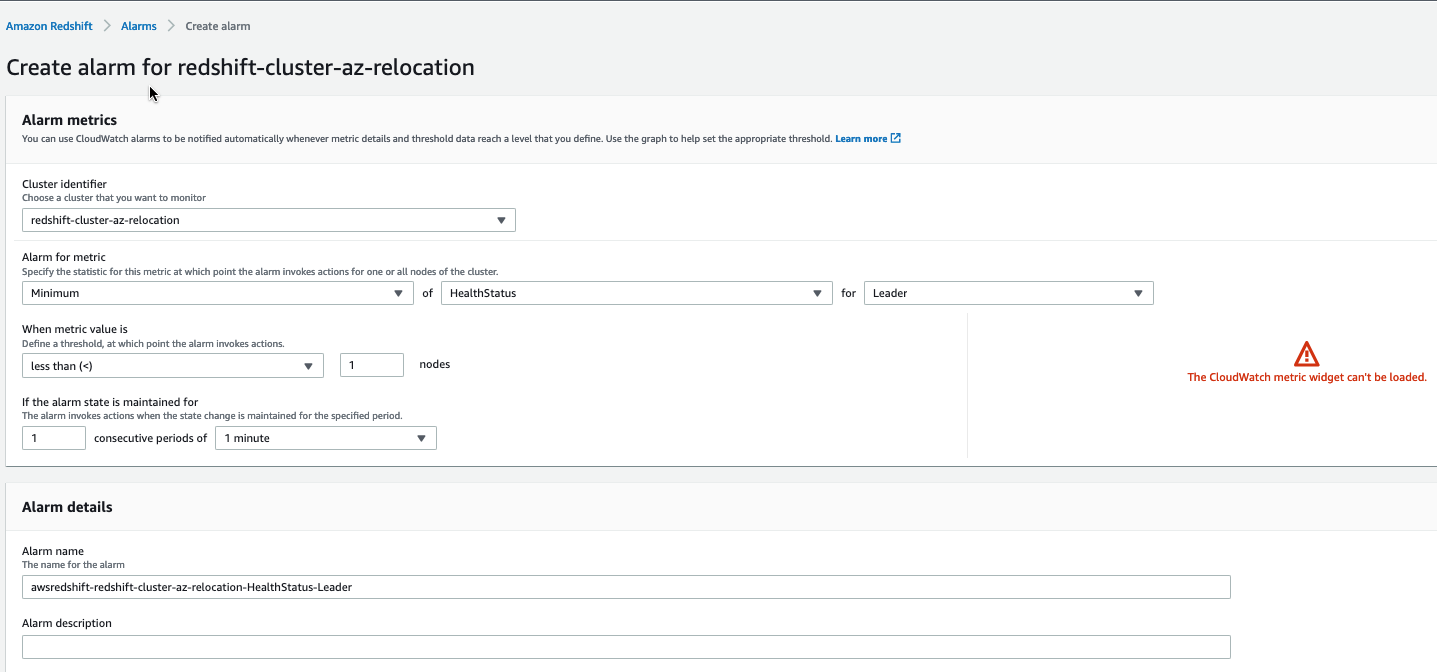Screen dimensions: 1437x672
Task: Expand the Leader node dropdown
Action: pyautogui.click(x=1008, y=293)
